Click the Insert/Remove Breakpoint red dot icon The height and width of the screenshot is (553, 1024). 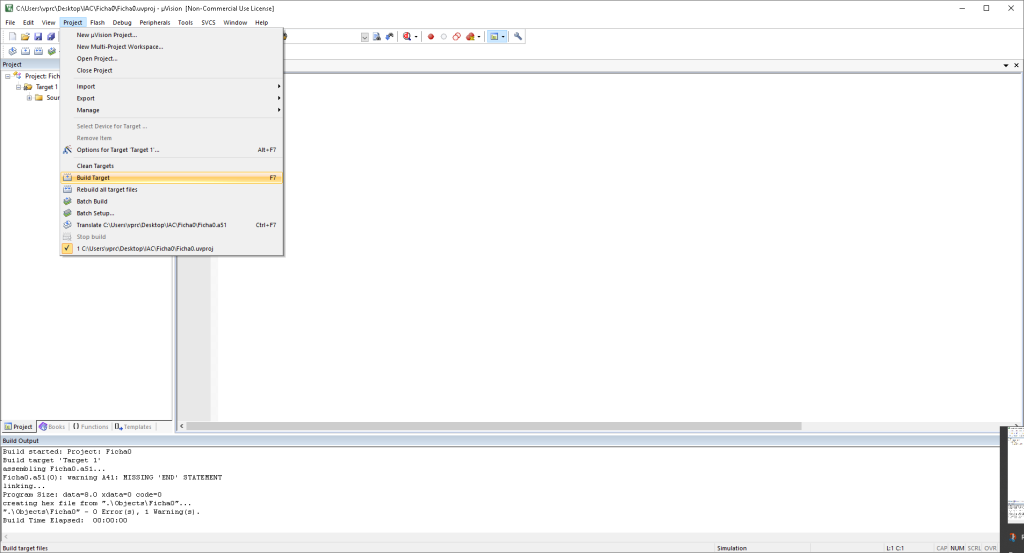[x=431, y=37]
